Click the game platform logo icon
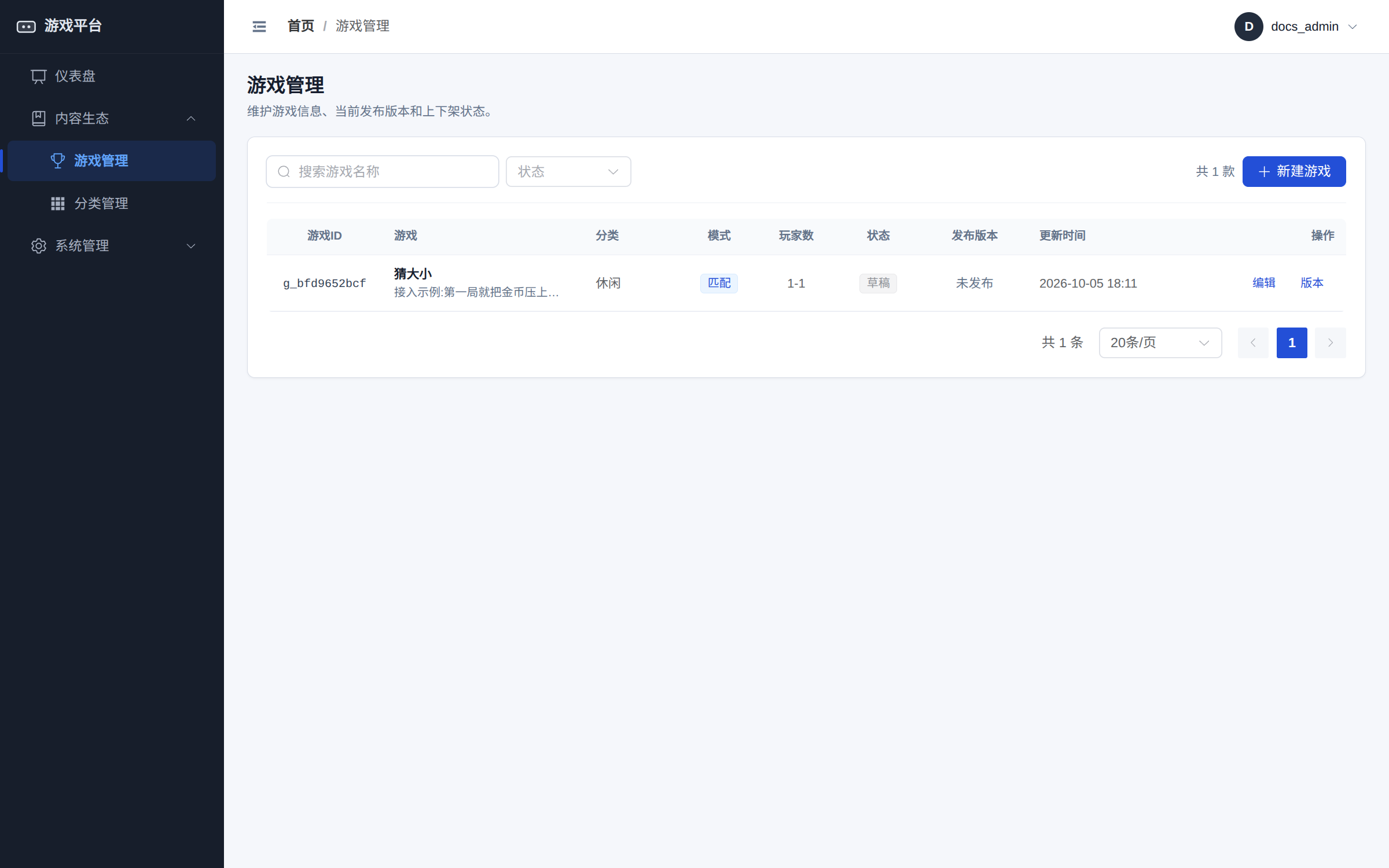 tap(26, 27)
